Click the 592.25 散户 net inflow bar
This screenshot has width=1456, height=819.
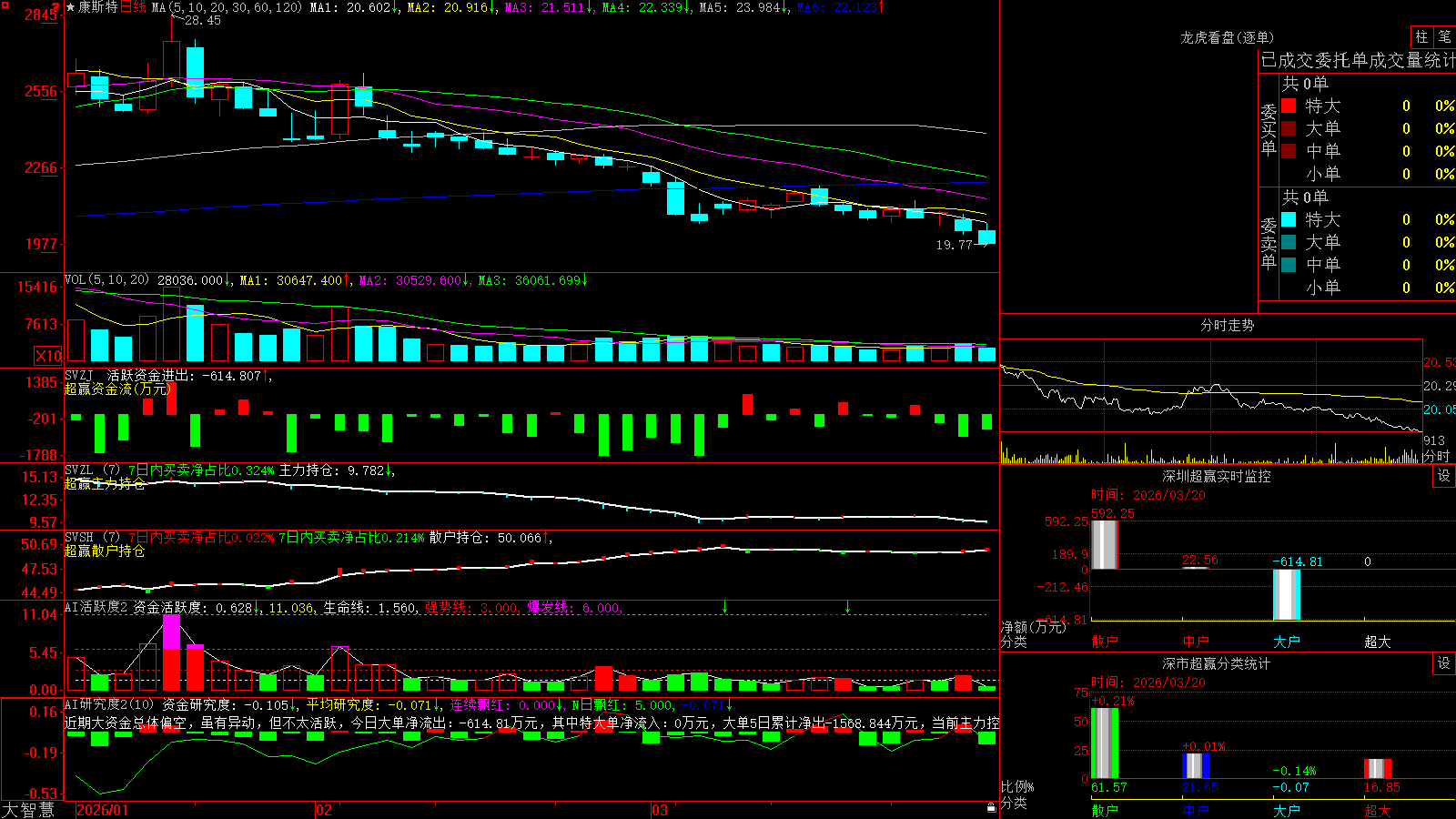[1105, 545]
